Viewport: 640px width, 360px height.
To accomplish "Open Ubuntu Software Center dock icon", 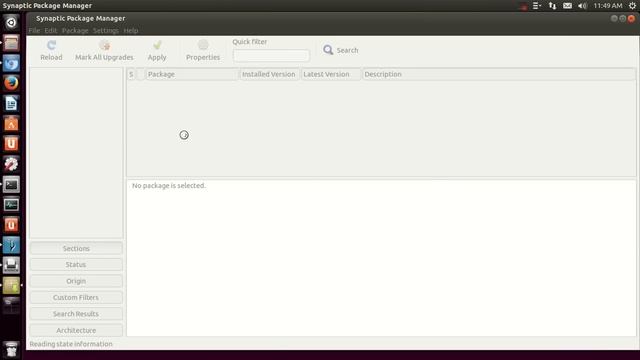I will (x=11, y=124).
